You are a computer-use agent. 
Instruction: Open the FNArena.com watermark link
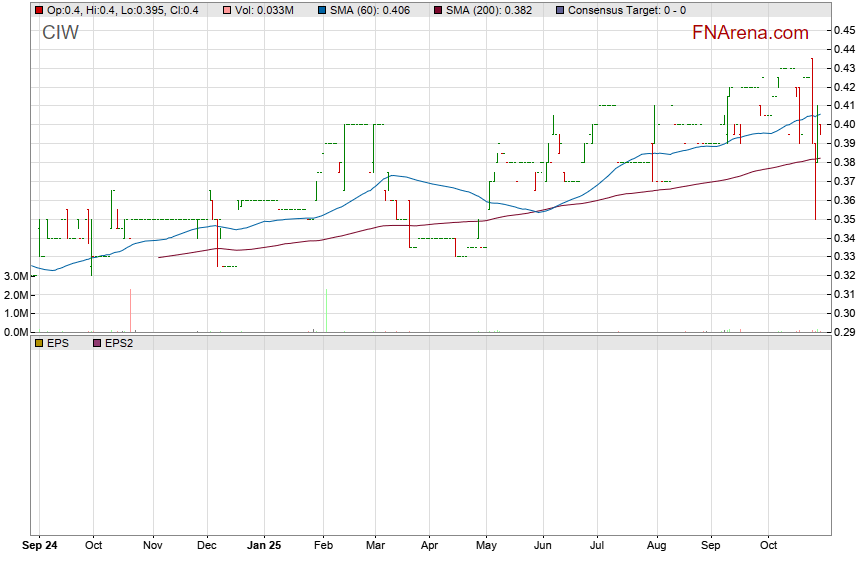pyautogui.click(x=750, y=33)
